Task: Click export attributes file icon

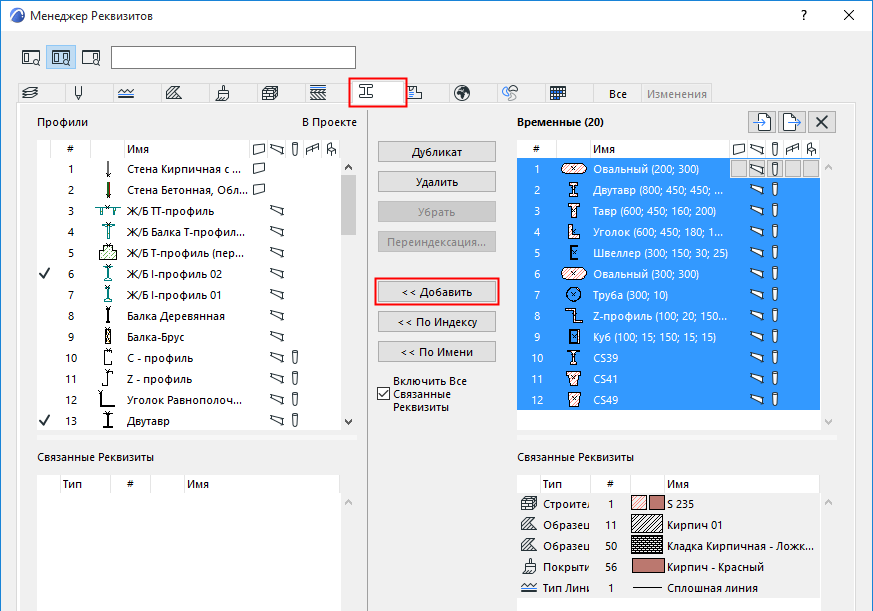Action: point(792,122)
